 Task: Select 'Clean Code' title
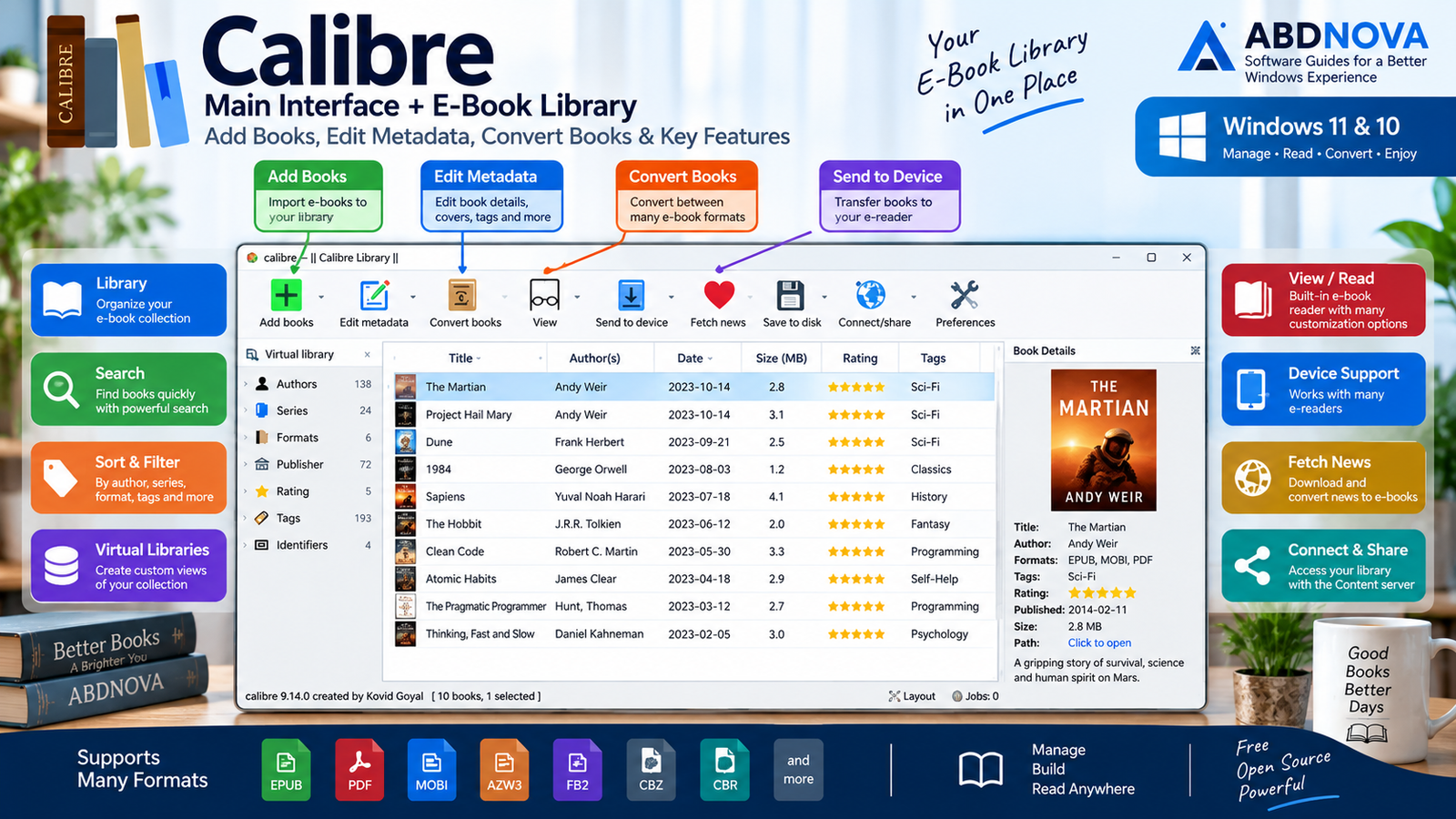click(x=455, y=551)
